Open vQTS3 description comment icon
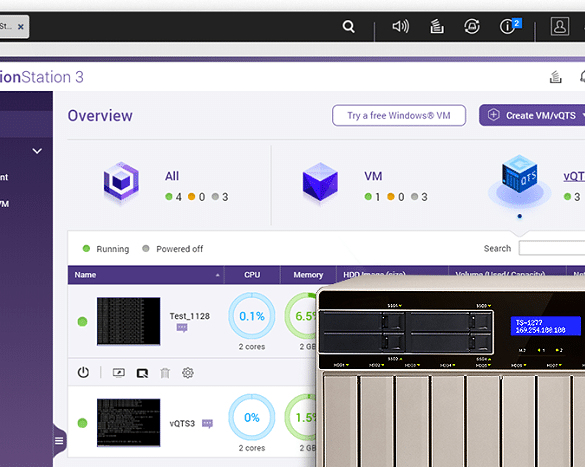Screen dimensions: 585x467 (207, 424)
